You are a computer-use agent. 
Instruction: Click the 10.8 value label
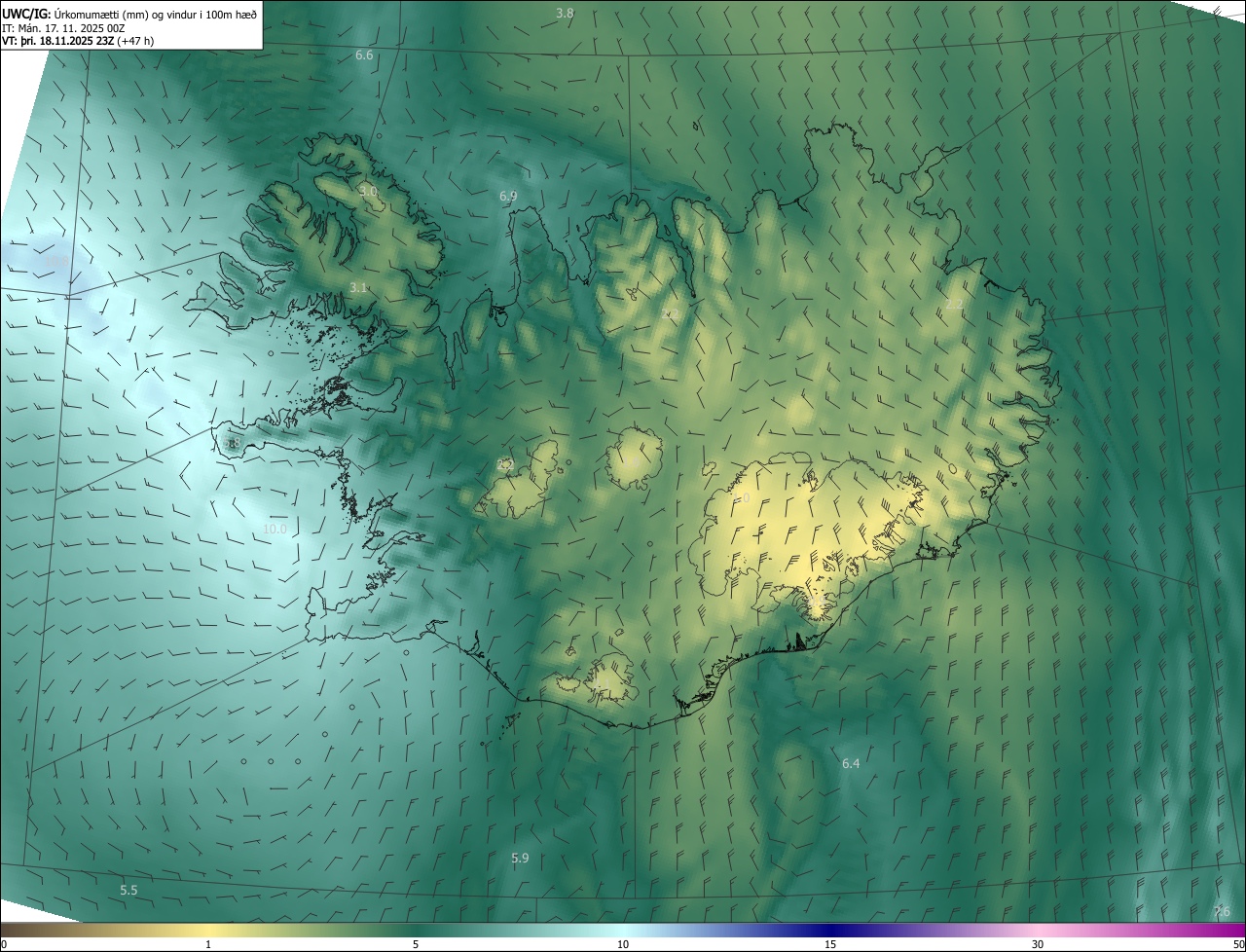pos(58,261)
